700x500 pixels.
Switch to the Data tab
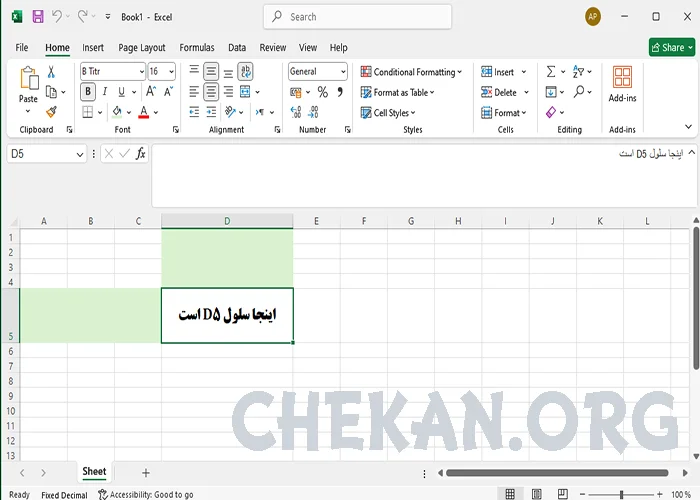[237, 47]
